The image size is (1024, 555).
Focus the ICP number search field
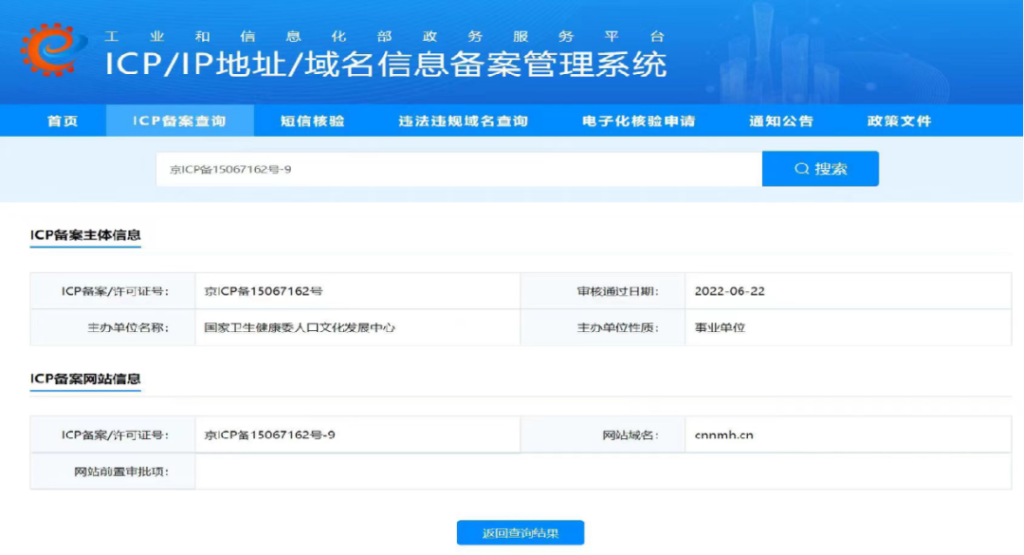pyautogui.click(x=459, y=169)
